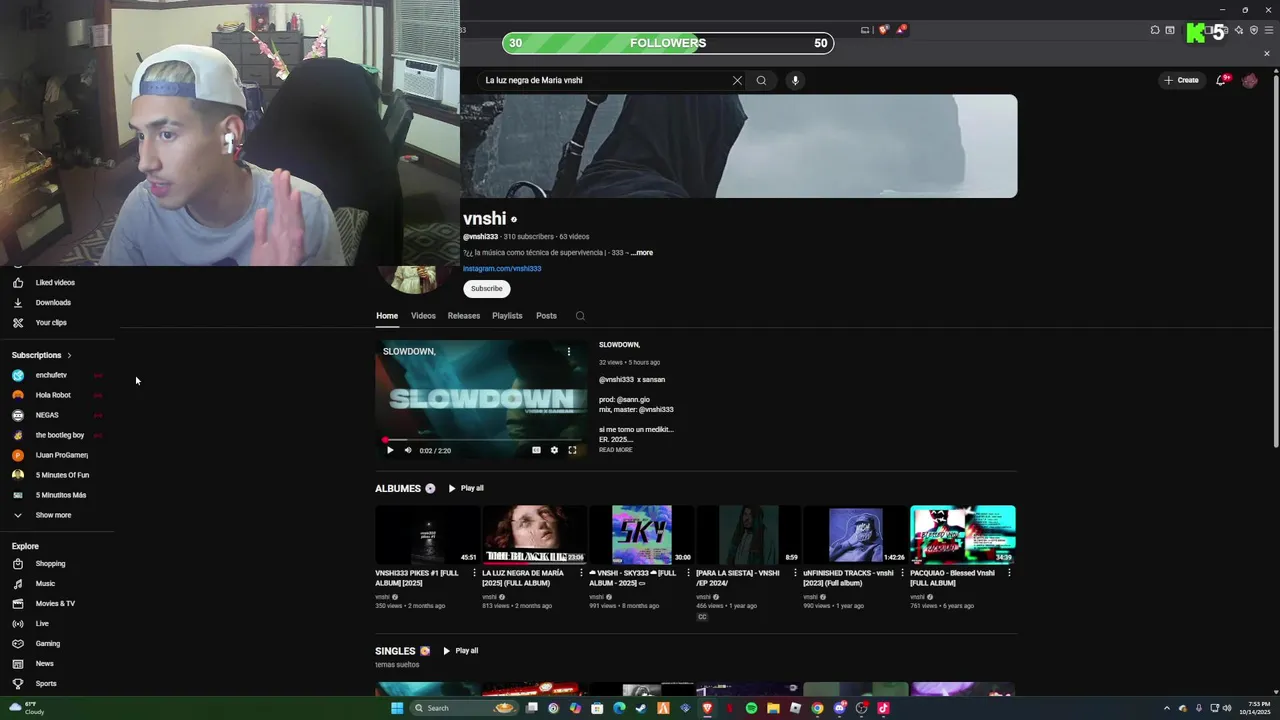Open PARA LA SIESTA EP thumbnail
This screenshot has height=720, width=1280.
coord(748,535)
